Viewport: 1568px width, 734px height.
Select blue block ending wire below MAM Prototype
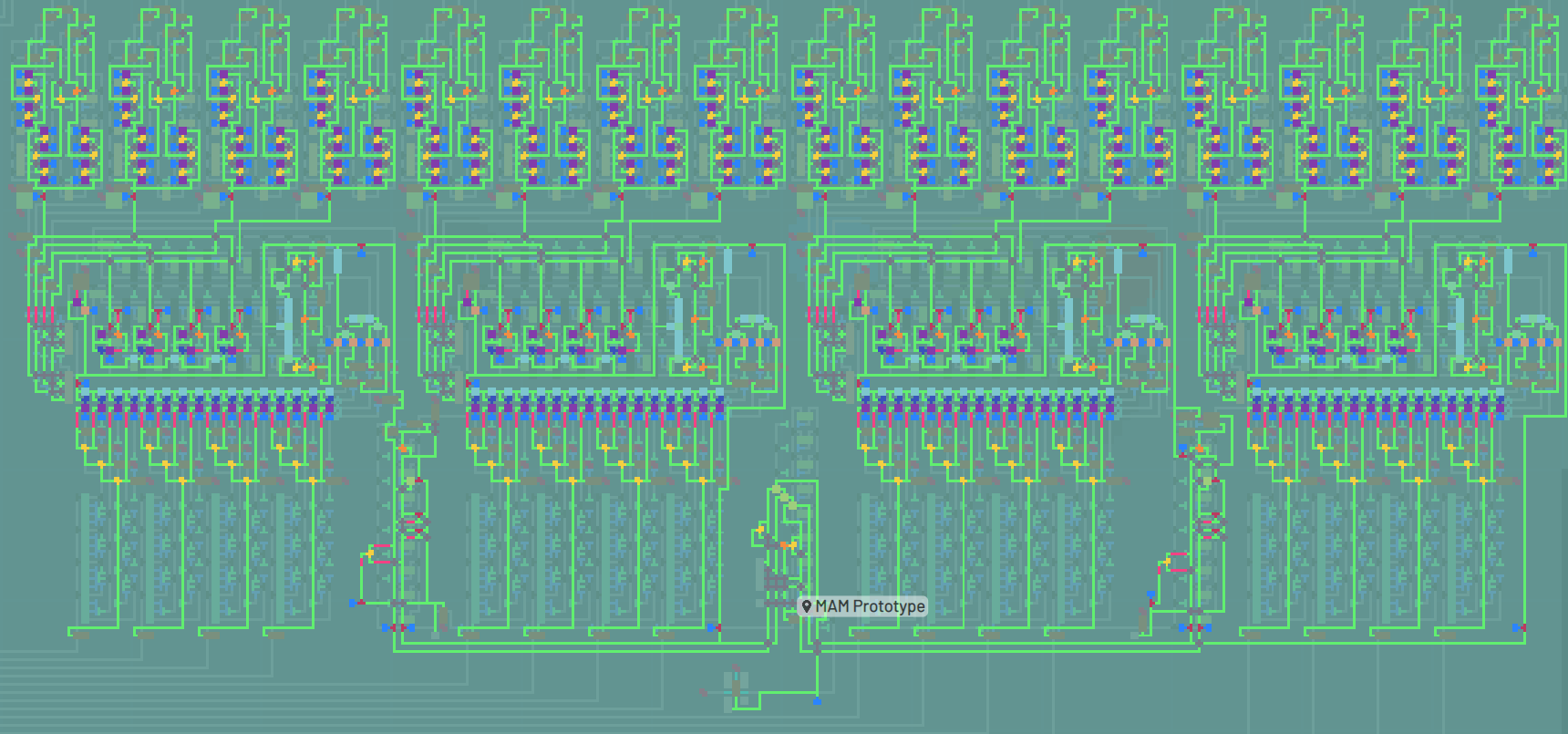tap(817, 701)
